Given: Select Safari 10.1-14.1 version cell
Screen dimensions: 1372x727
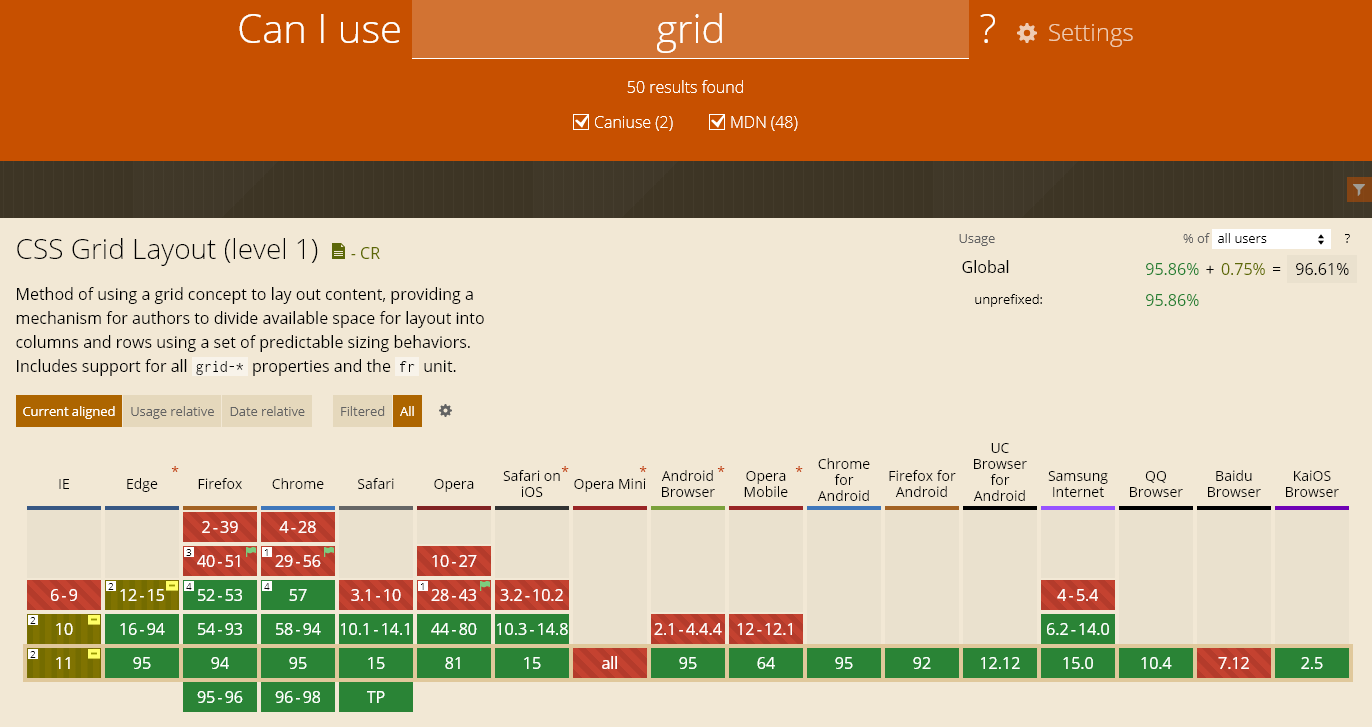Looking at the screenshot, I should (376, 629).
